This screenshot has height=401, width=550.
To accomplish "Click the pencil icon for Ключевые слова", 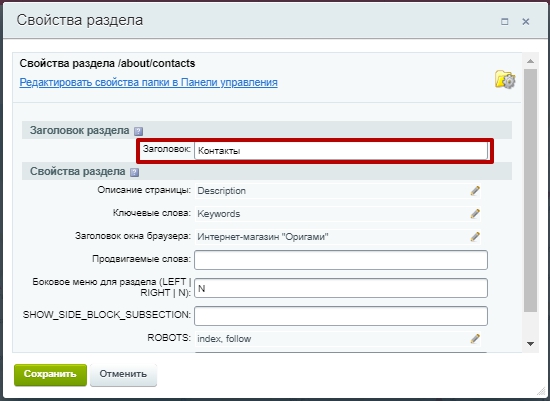I will click(475, 214).
